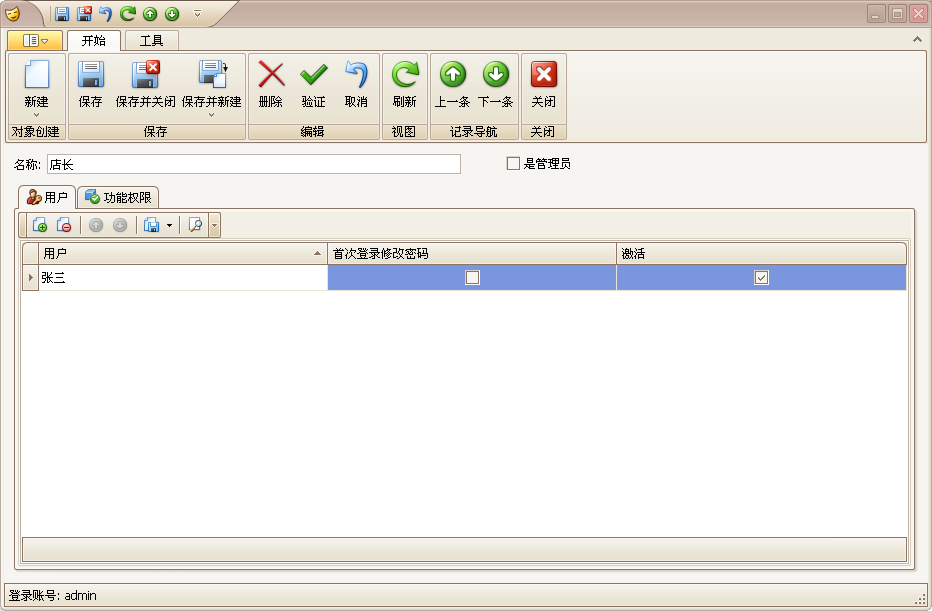Screen dimensions: 932x611
Task: Click save-and-close icon in quick access toolbar
Action: click(x=84, y=14)
